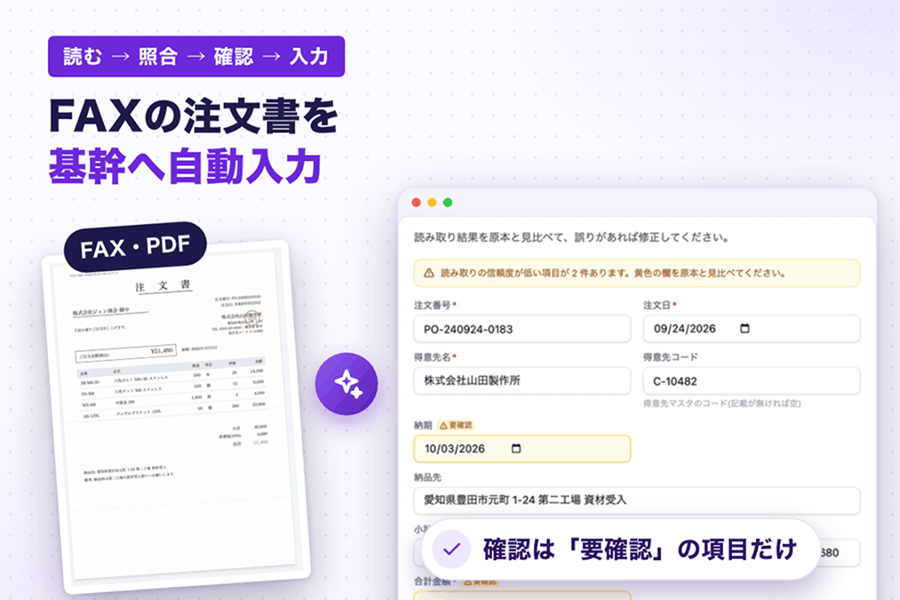Click the FAXの注文書を headline
This screenshot has height=600, width=900.
pos(193,116)
